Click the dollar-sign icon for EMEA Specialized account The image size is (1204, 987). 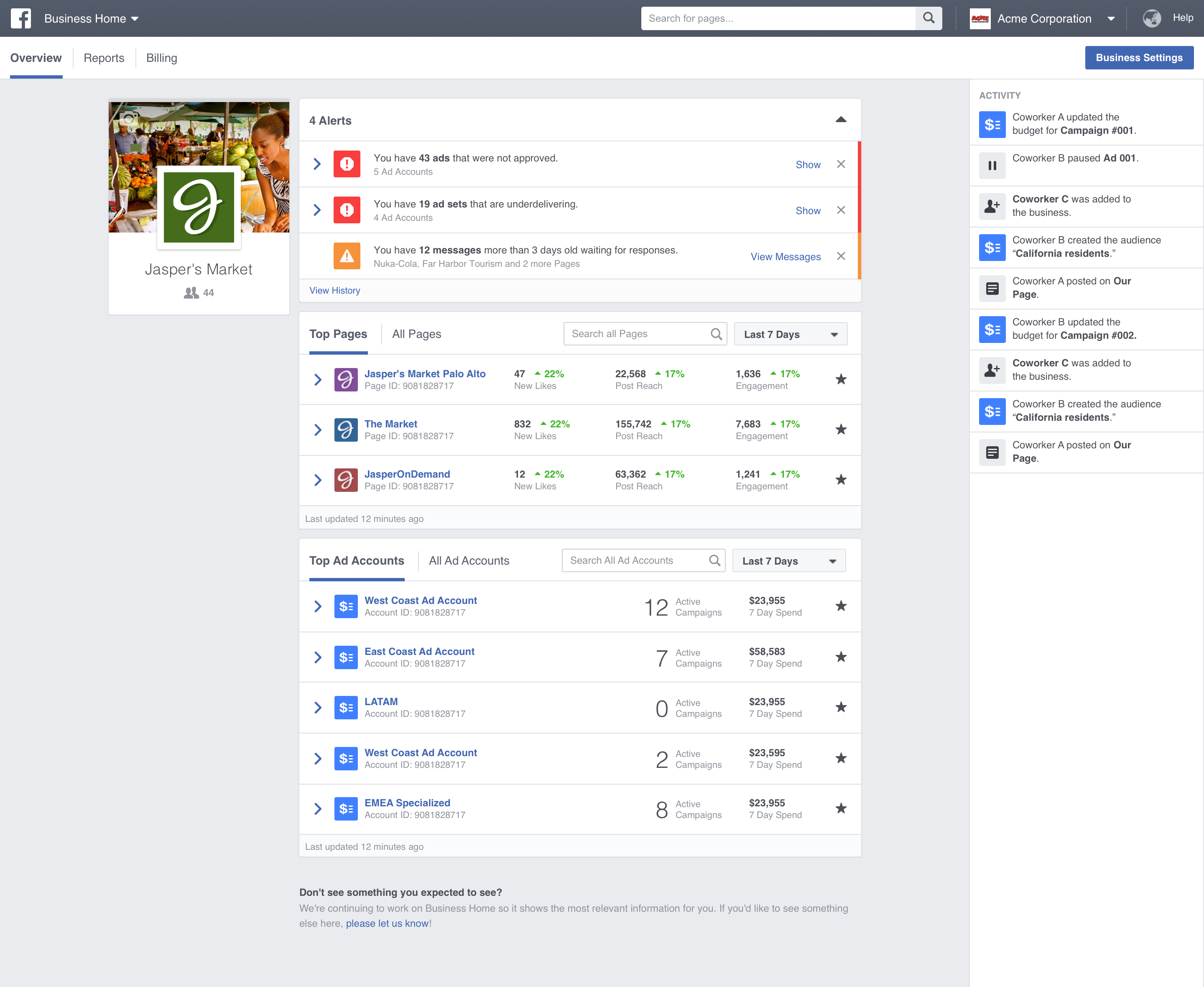(346, 808)
